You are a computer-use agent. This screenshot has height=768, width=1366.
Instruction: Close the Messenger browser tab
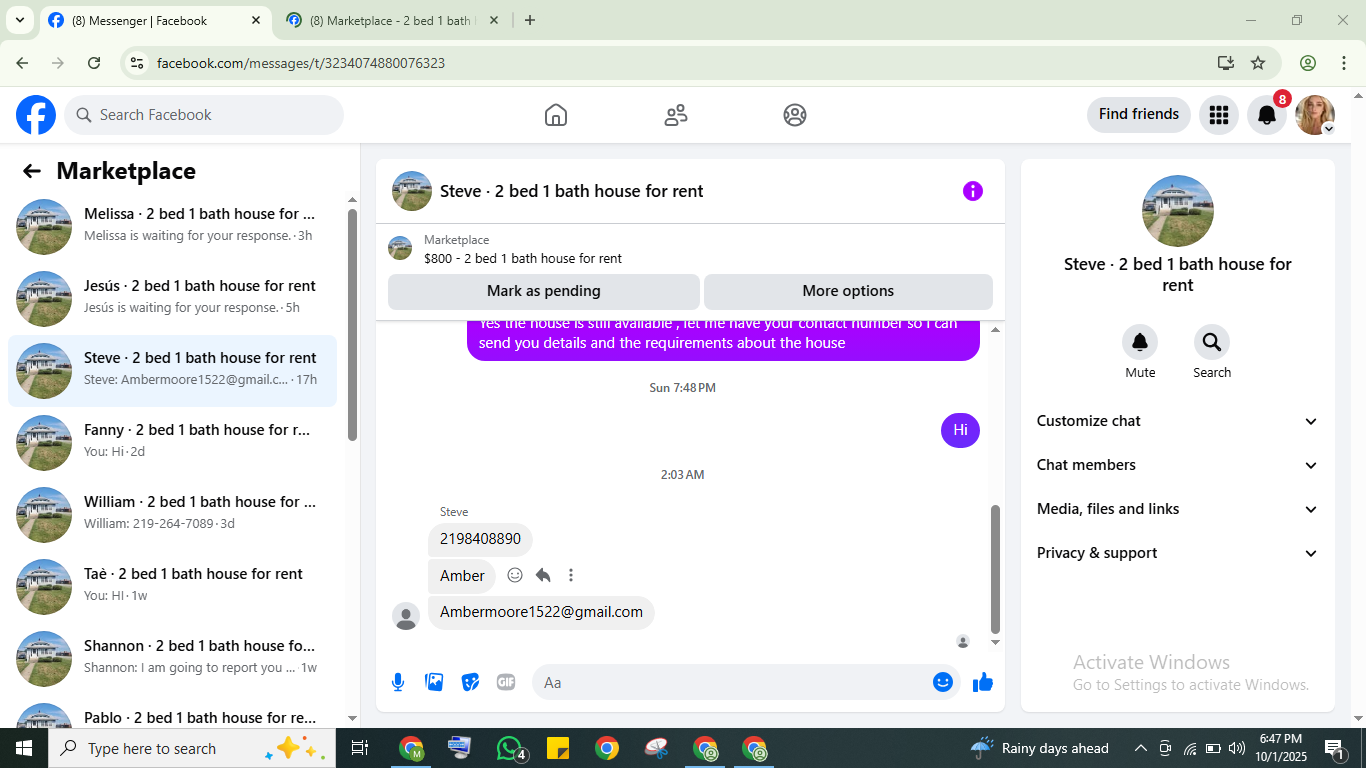256,20
